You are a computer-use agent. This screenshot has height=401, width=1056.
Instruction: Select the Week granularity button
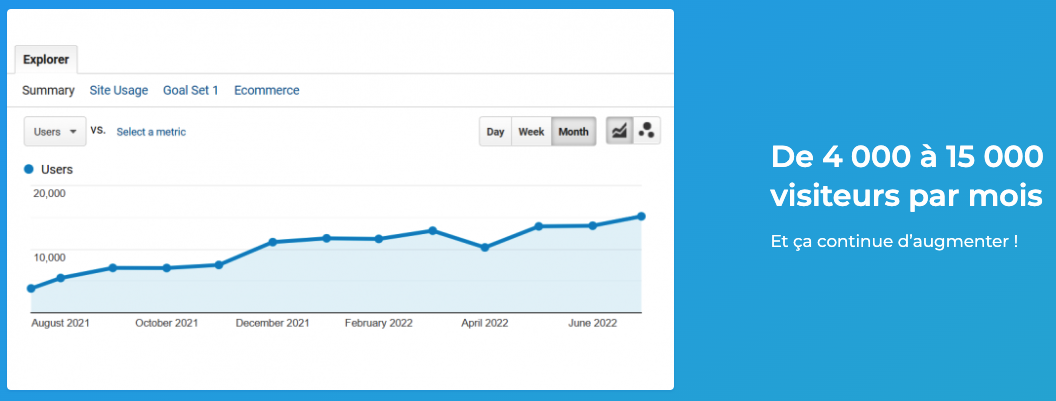(531, 131)
